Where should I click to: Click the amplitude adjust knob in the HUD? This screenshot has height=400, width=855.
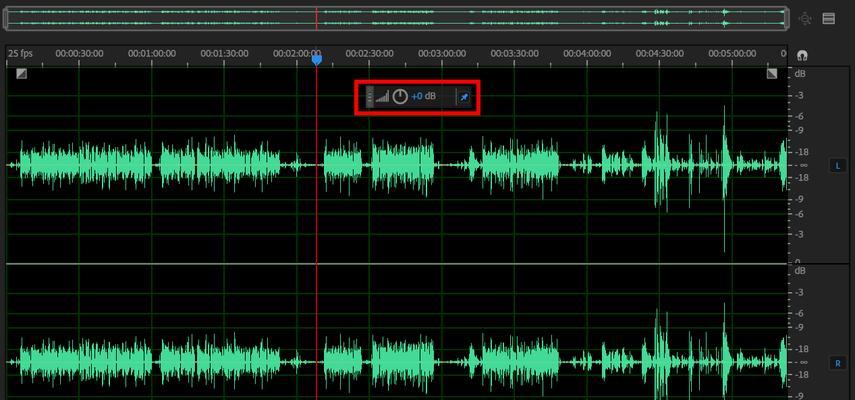point(400,96)
